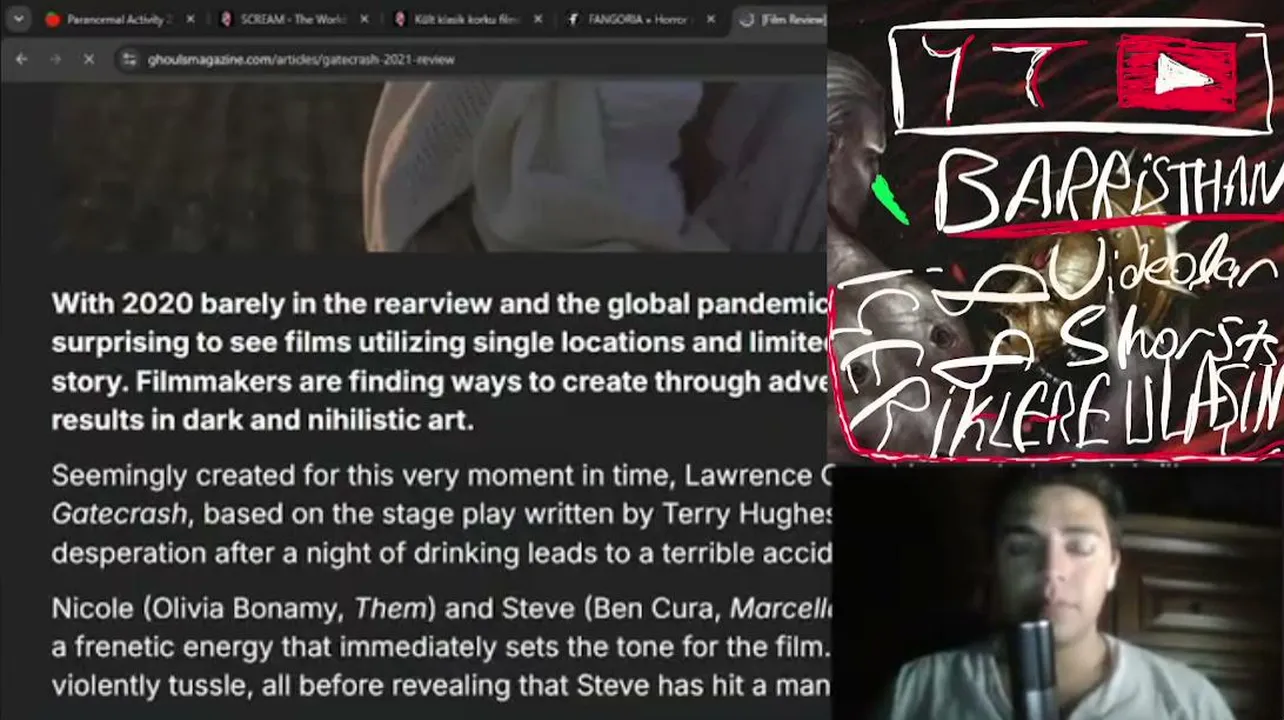
Task: Go back to the previous page
Action: (22, 59)
